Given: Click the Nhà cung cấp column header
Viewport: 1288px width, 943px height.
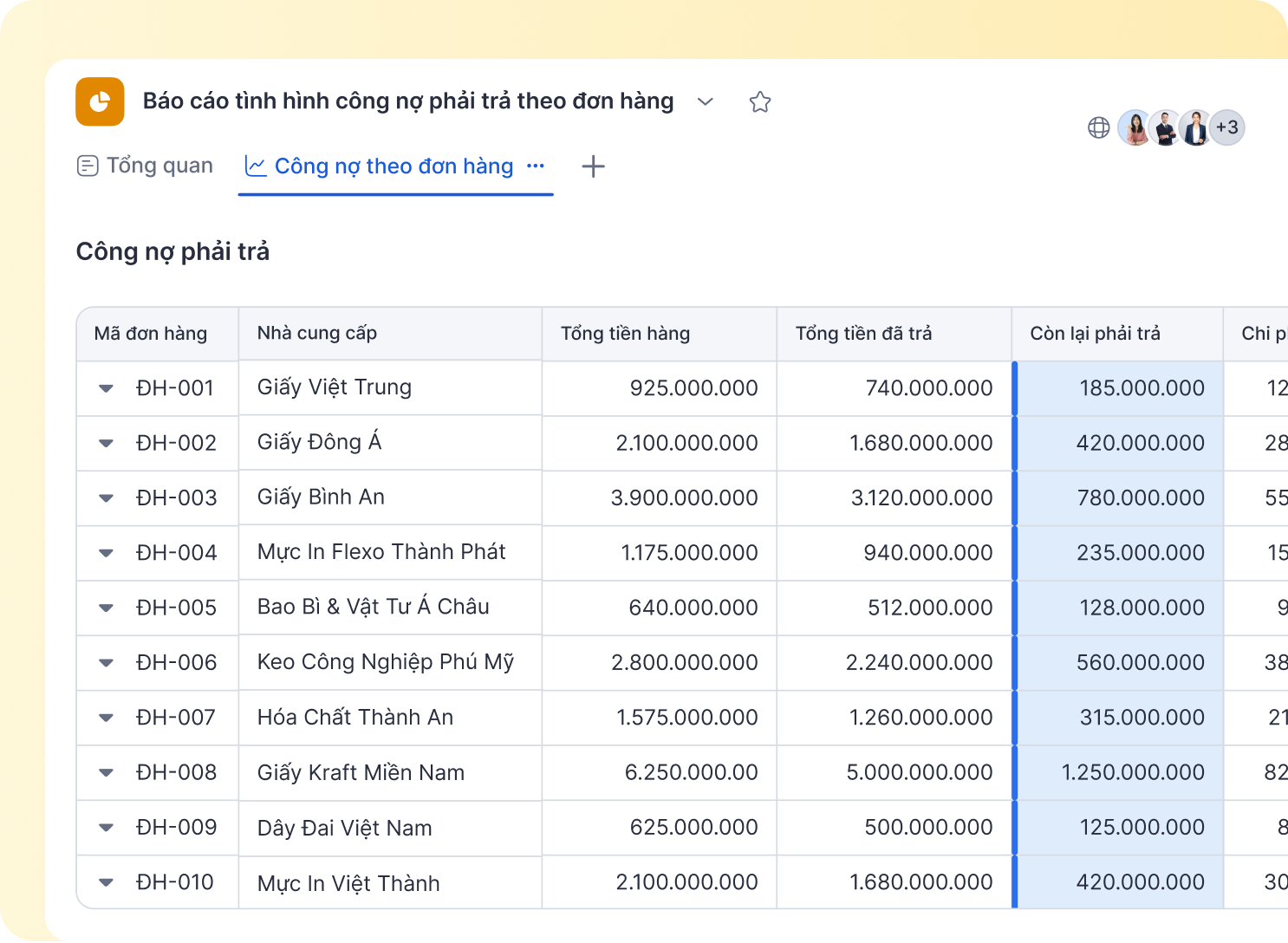Looking at the screenshot, I should pyautogui.click(x=390, y=334).
